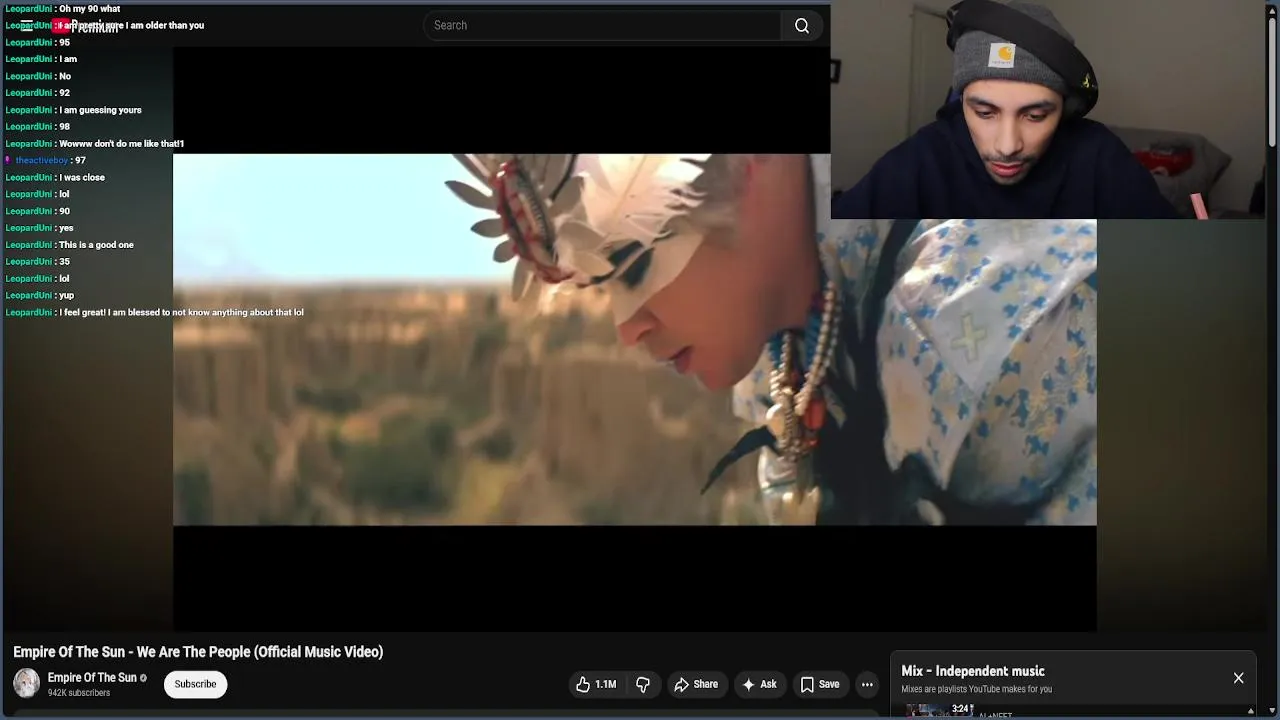The height and width of the screenshot is (720, 1280).
Task: Click the magnifier search button
Action: (802, 25)
